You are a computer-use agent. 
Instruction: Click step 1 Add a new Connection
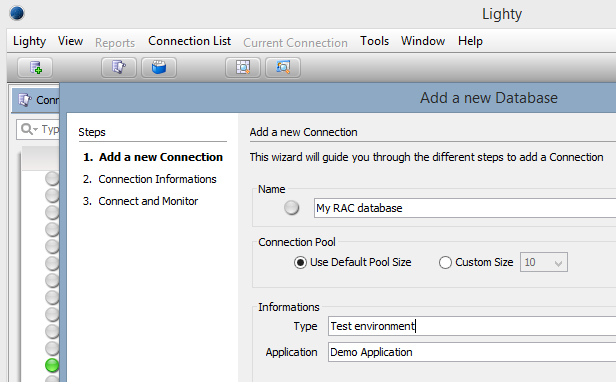(x=153, y=157)
